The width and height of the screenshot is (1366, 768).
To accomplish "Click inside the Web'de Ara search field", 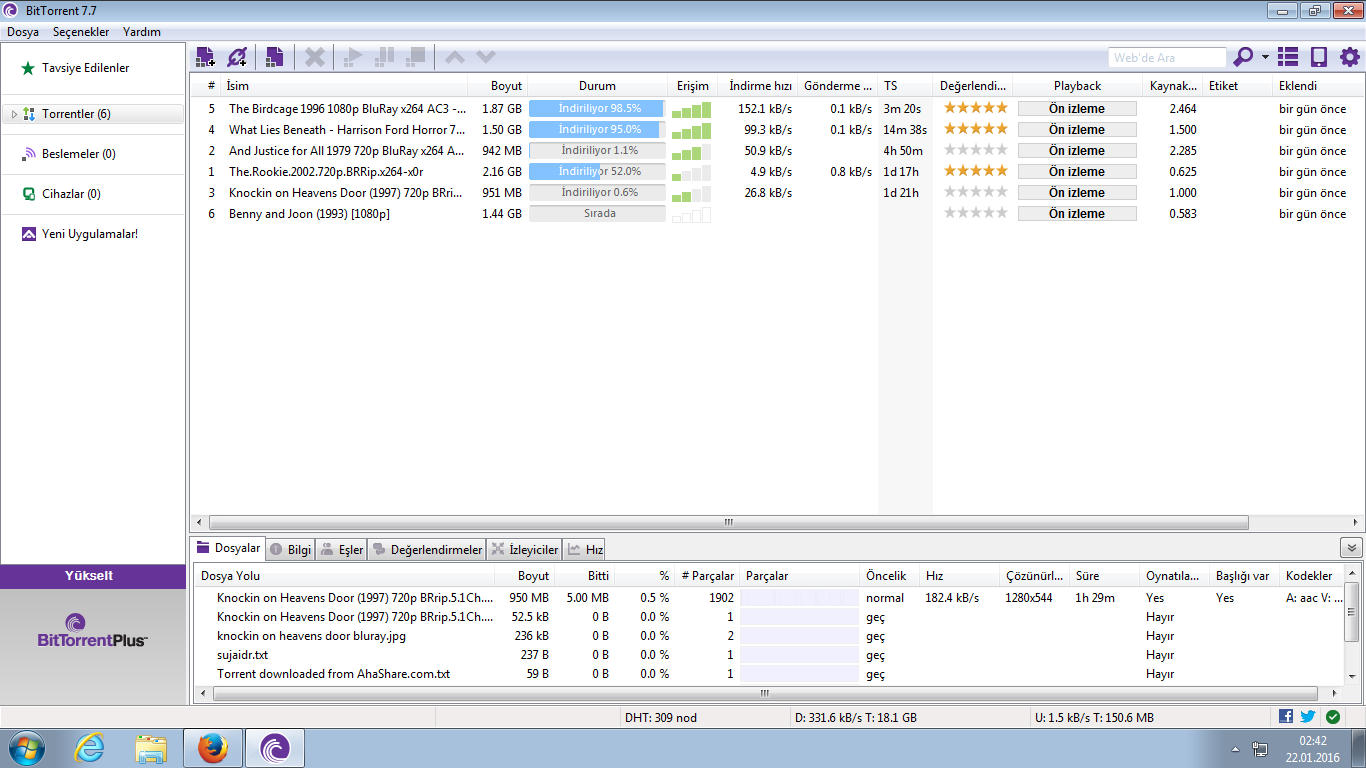I will [1167, 58].
